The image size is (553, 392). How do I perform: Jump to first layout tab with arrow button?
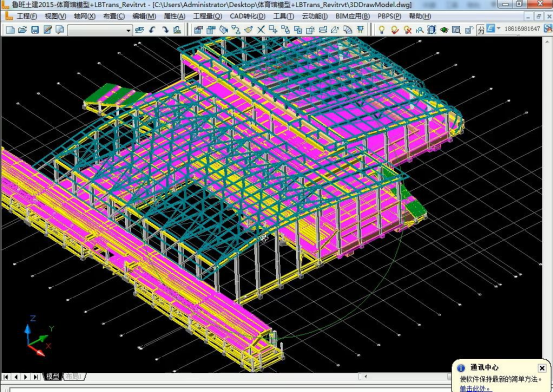7,377
